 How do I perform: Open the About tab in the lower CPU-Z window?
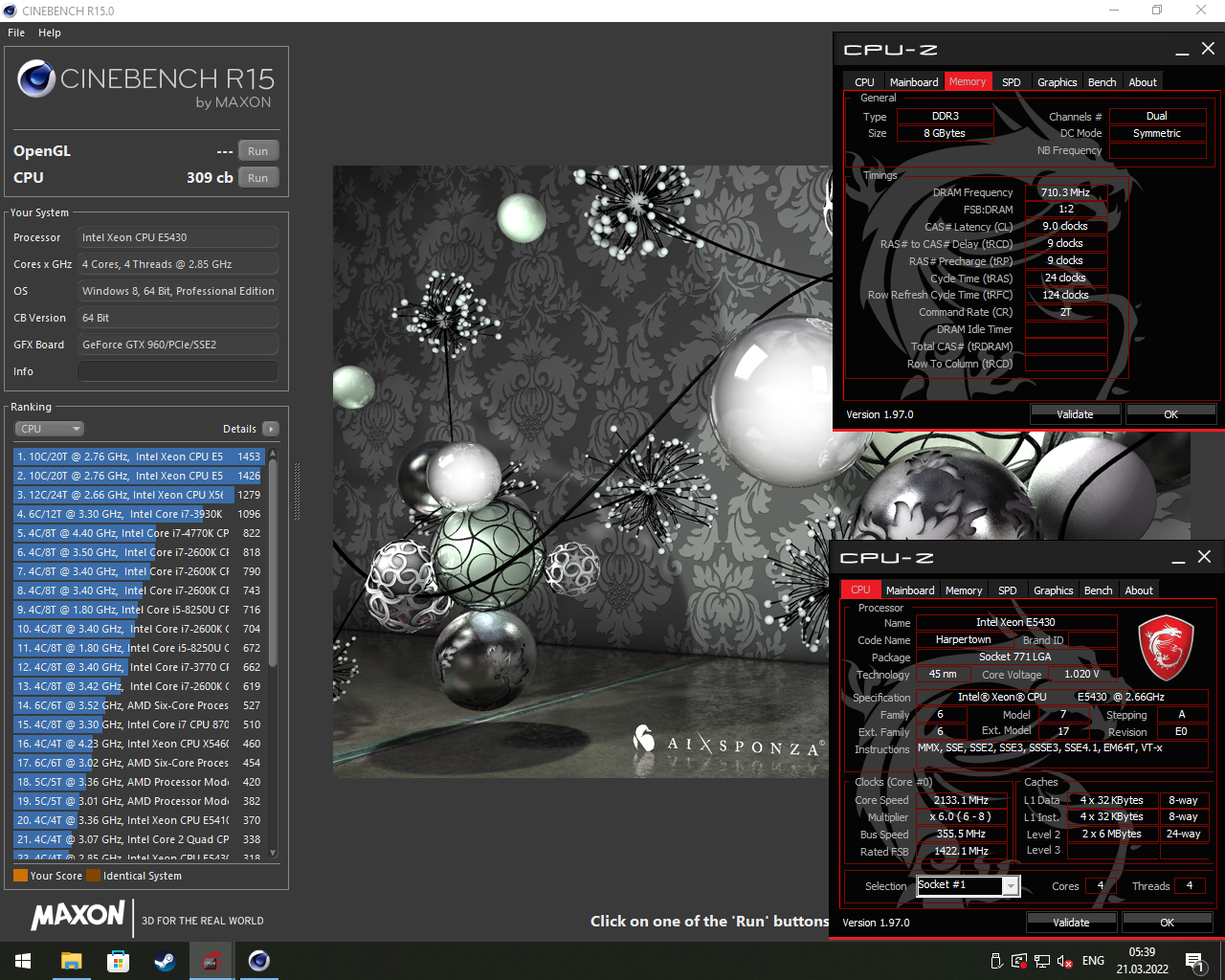pos(1139,590)
